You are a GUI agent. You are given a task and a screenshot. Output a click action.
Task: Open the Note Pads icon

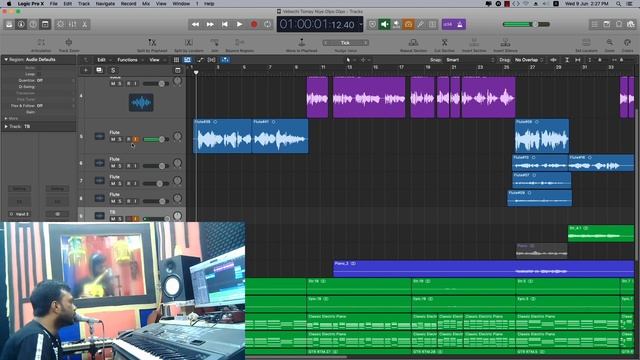coord(607,24)
